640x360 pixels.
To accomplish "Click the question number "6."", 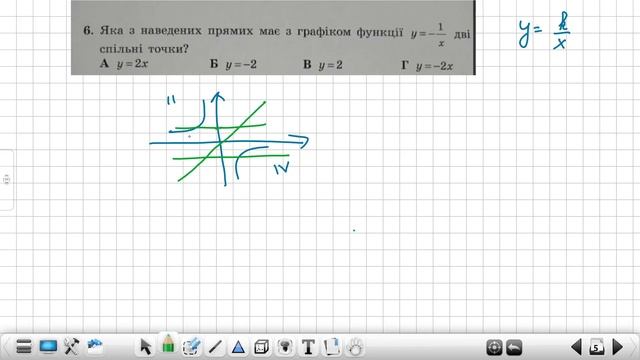I will click(x=89, y=31).
